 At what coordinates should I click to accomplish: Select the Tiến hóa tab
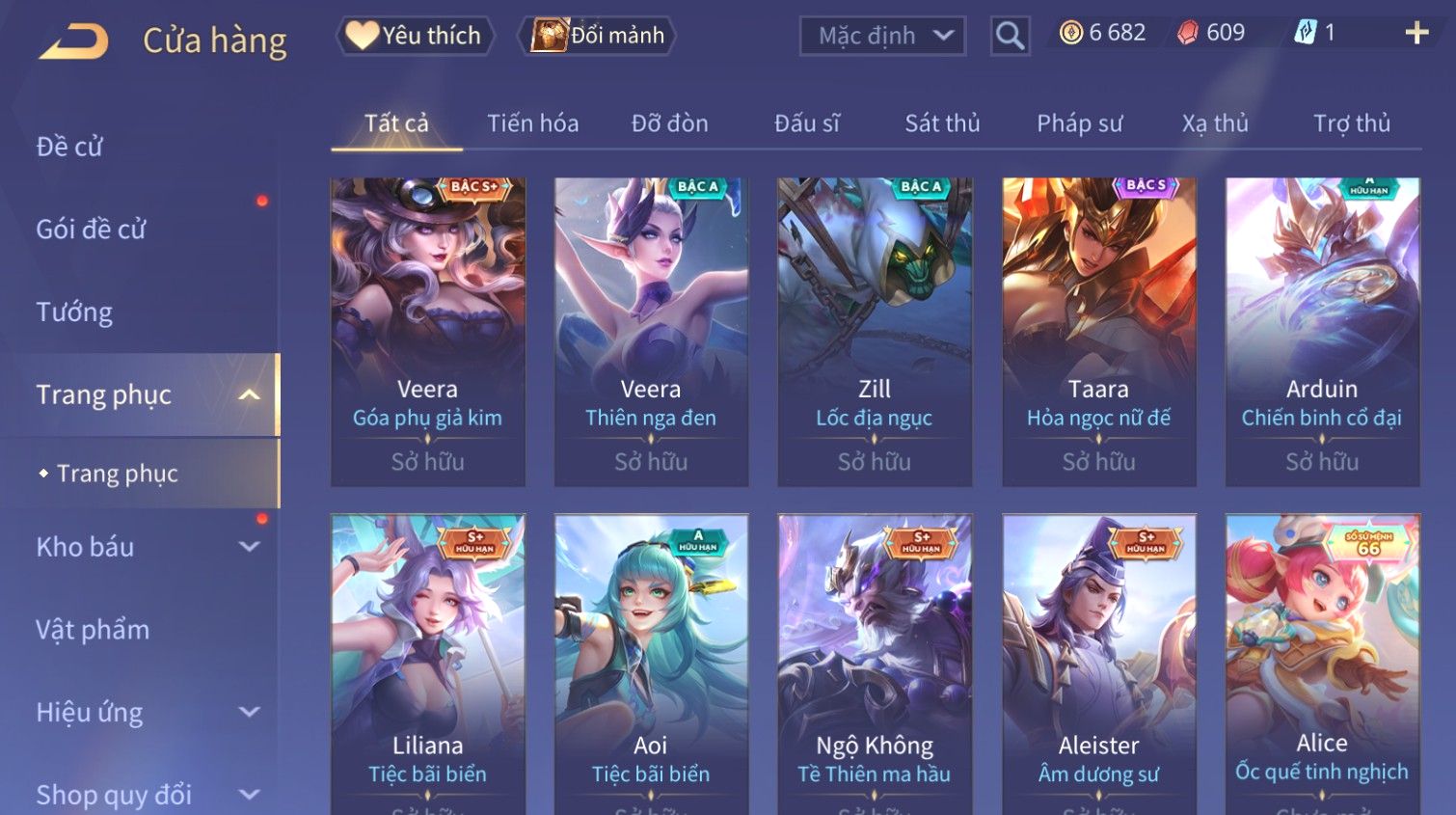click(x=532, y=123)
